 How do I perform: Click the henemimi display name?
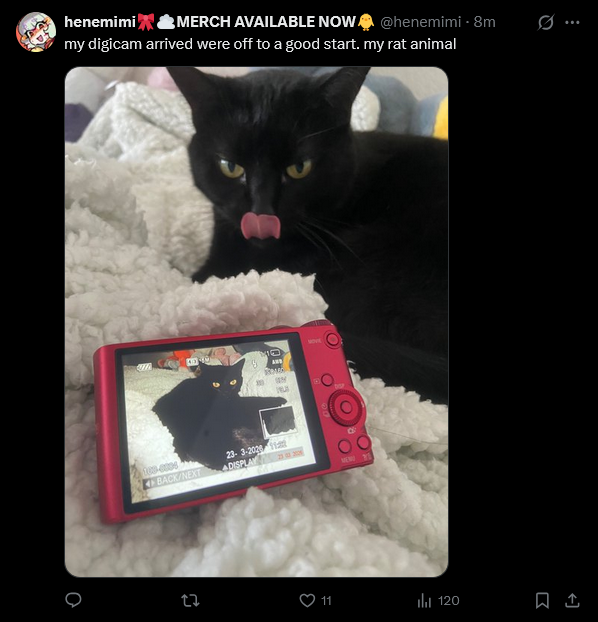pyautogui.click(x=100, y=22)
